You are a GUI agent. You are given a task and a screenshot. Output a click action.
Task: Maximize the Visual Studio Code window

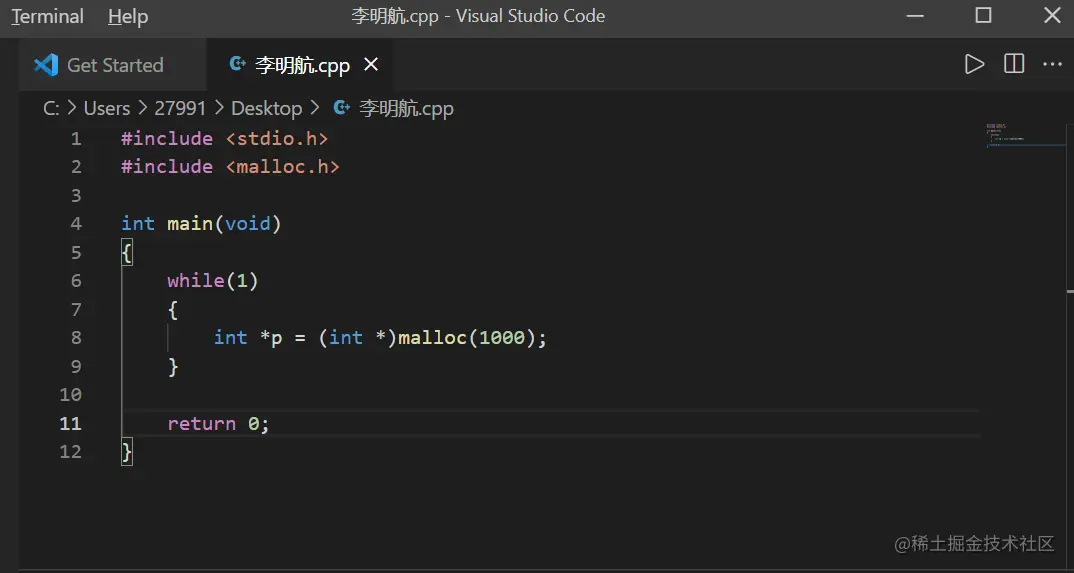(983, 16)
